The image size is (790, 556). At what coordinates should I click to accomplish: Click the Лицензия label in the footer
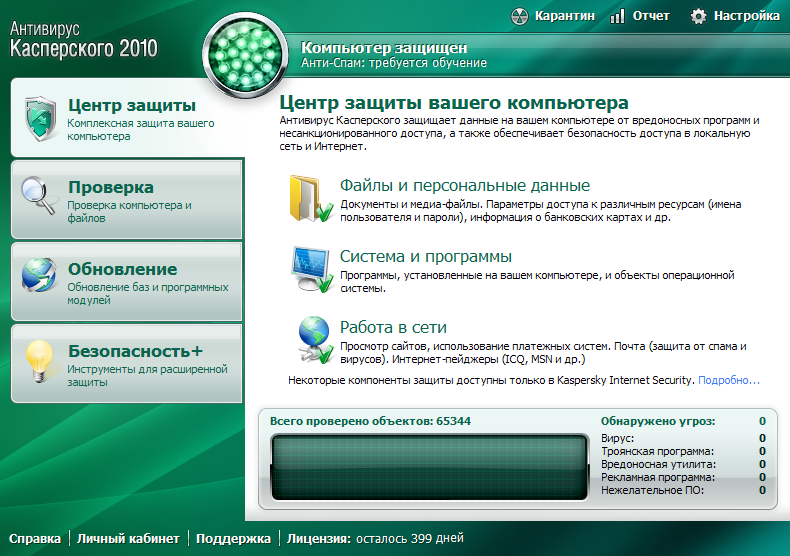[x=319, y=539]
